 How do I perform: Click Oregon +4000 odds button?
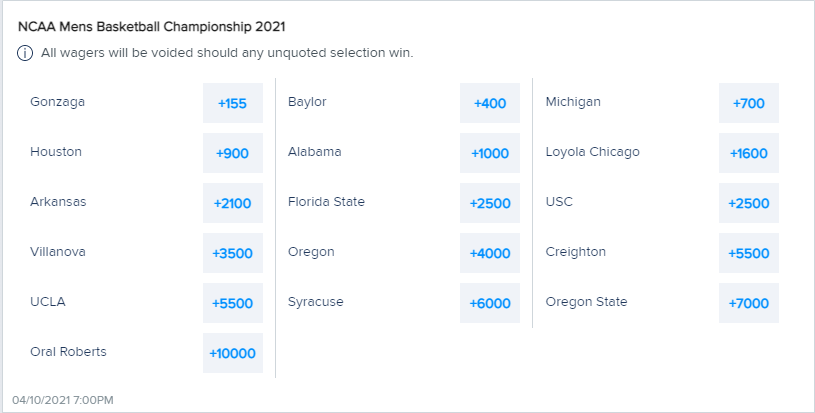(490, 253)
